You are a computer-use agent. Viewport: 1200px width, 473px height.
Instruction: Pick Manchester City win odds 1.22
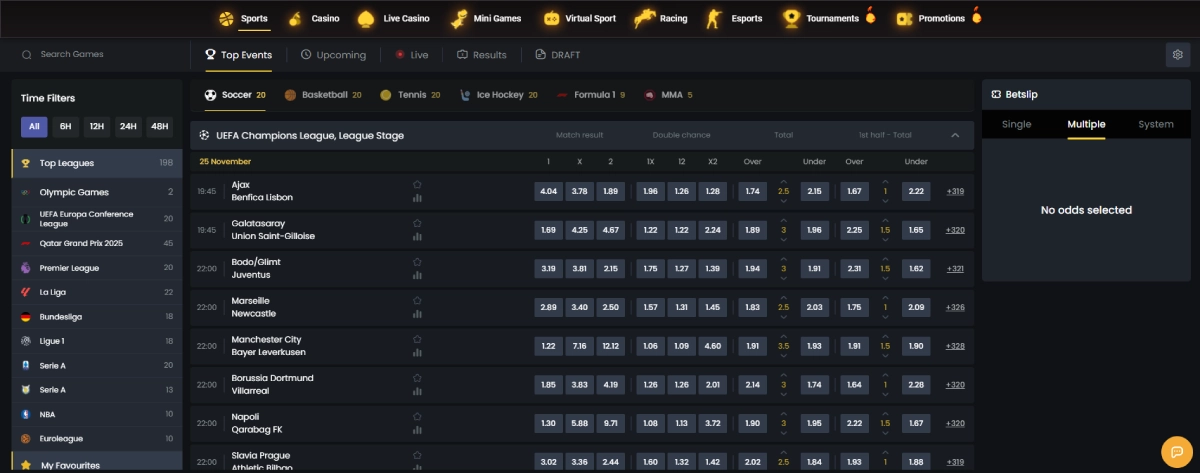(x=548, y=346)
